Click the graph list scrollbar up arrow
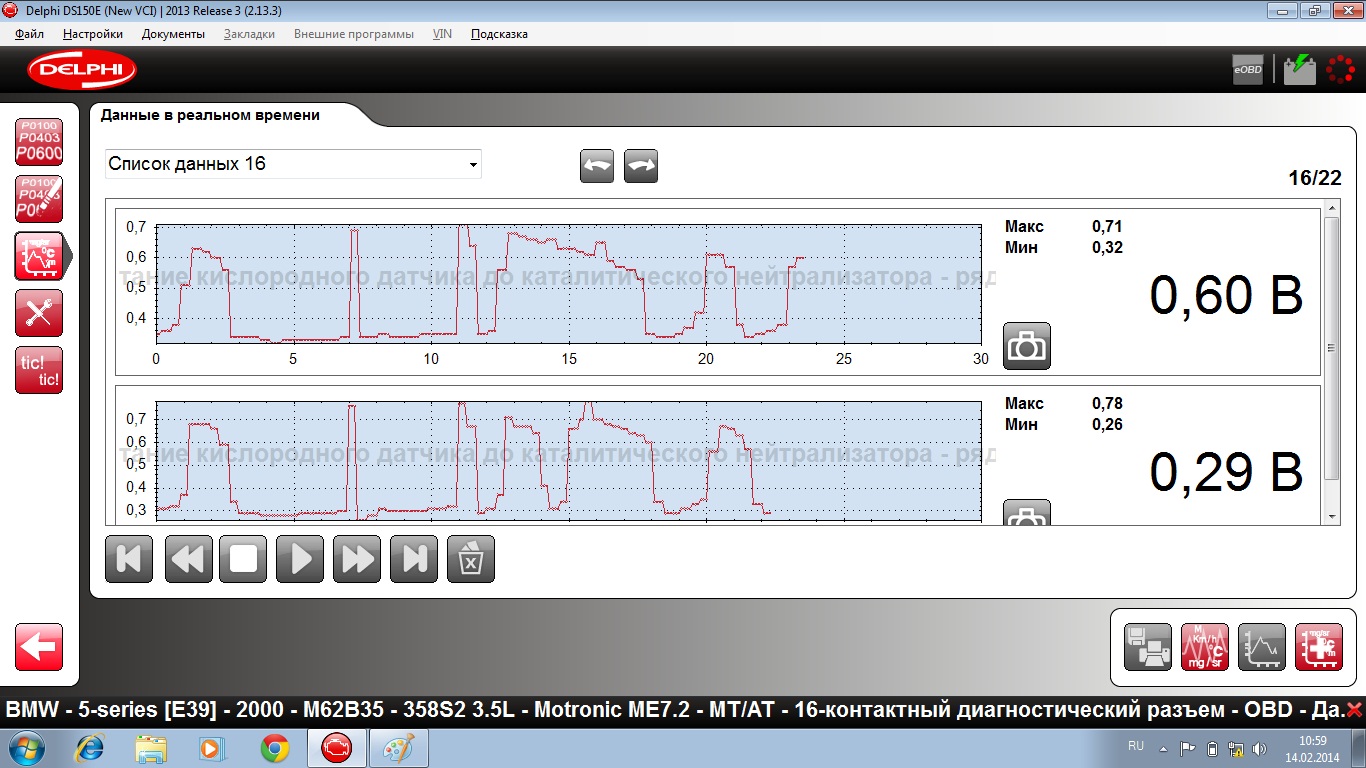The width and height of the screenshot is (1366, 768). 1331,208
